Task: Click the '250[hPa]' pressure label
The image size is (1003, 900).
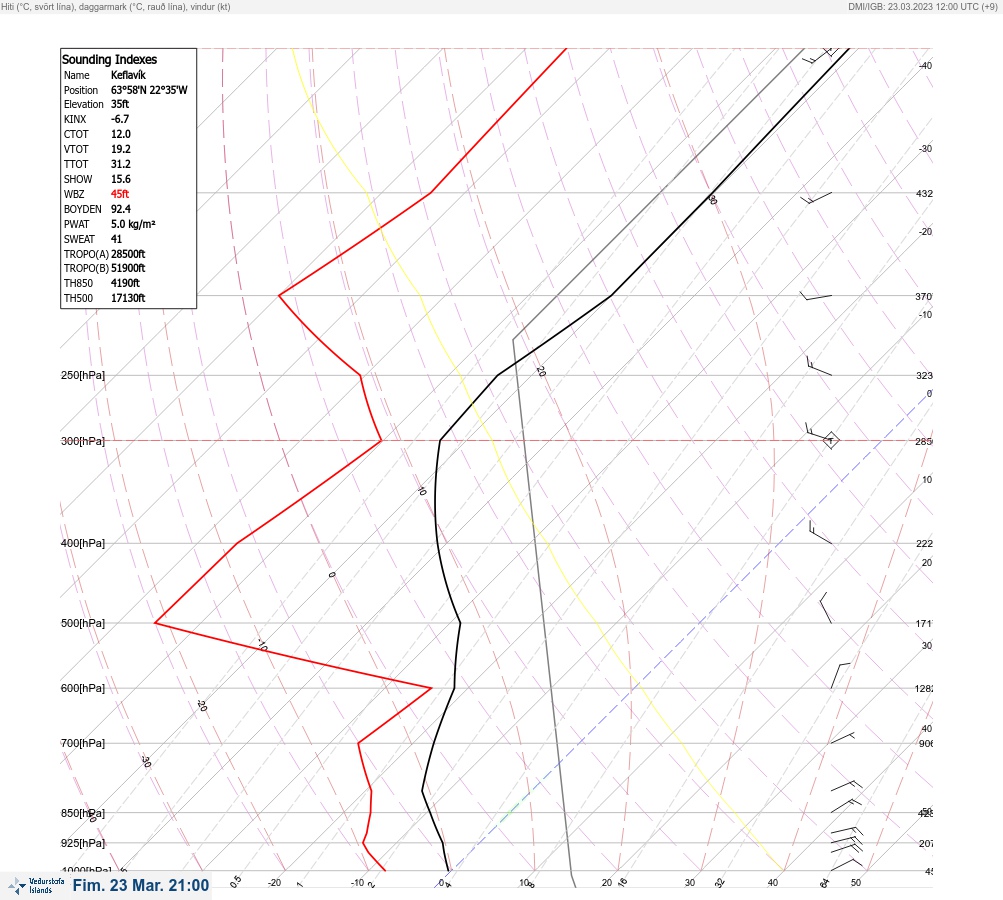Action: pos(83,375)
